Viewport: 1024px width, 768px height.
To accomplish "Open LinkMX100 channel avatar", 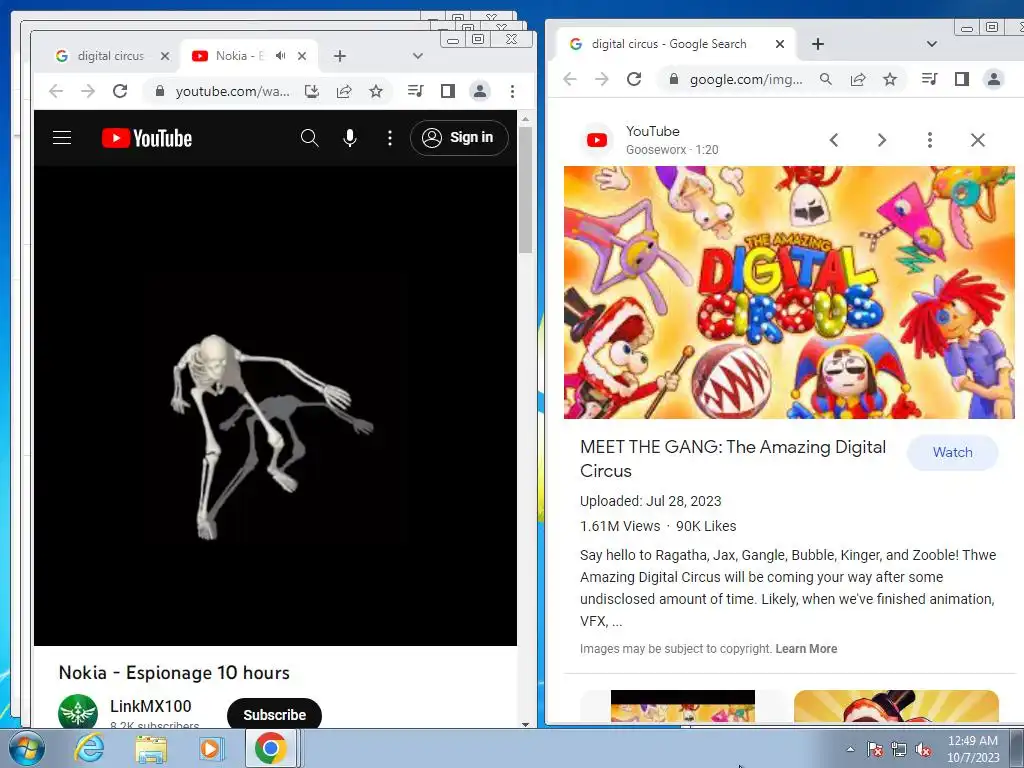I will point(78,712).
